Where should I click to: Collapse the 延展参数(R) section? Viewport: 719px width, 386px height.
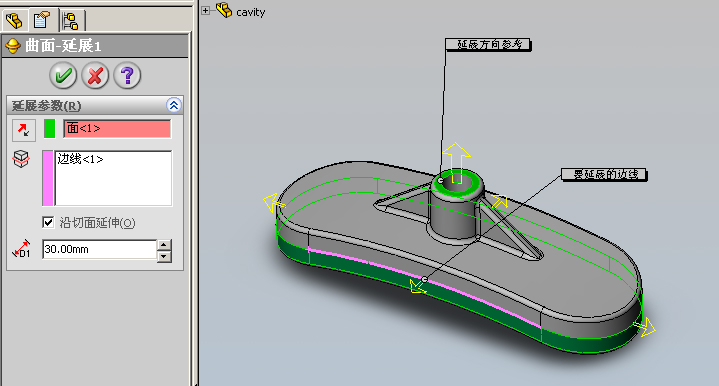(174, 105)
